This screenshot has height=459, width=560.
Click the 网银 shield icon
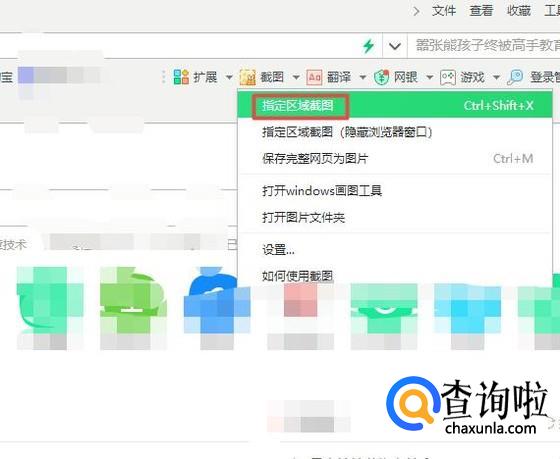tap(381, 77)
